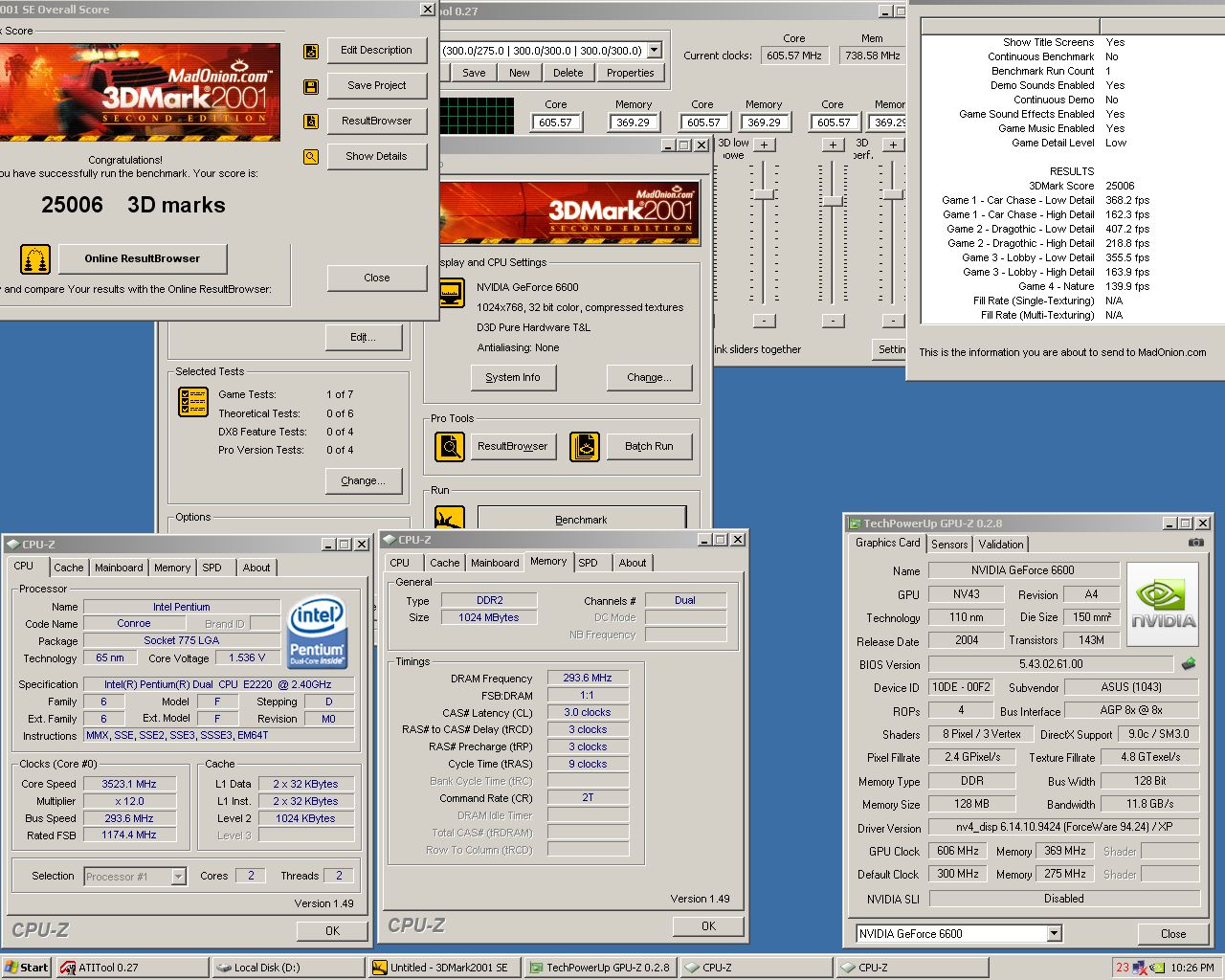This screenshot has height=980, width=1225.
Task: Click the Close button in GPU-Z
Action: [1173, 933]
